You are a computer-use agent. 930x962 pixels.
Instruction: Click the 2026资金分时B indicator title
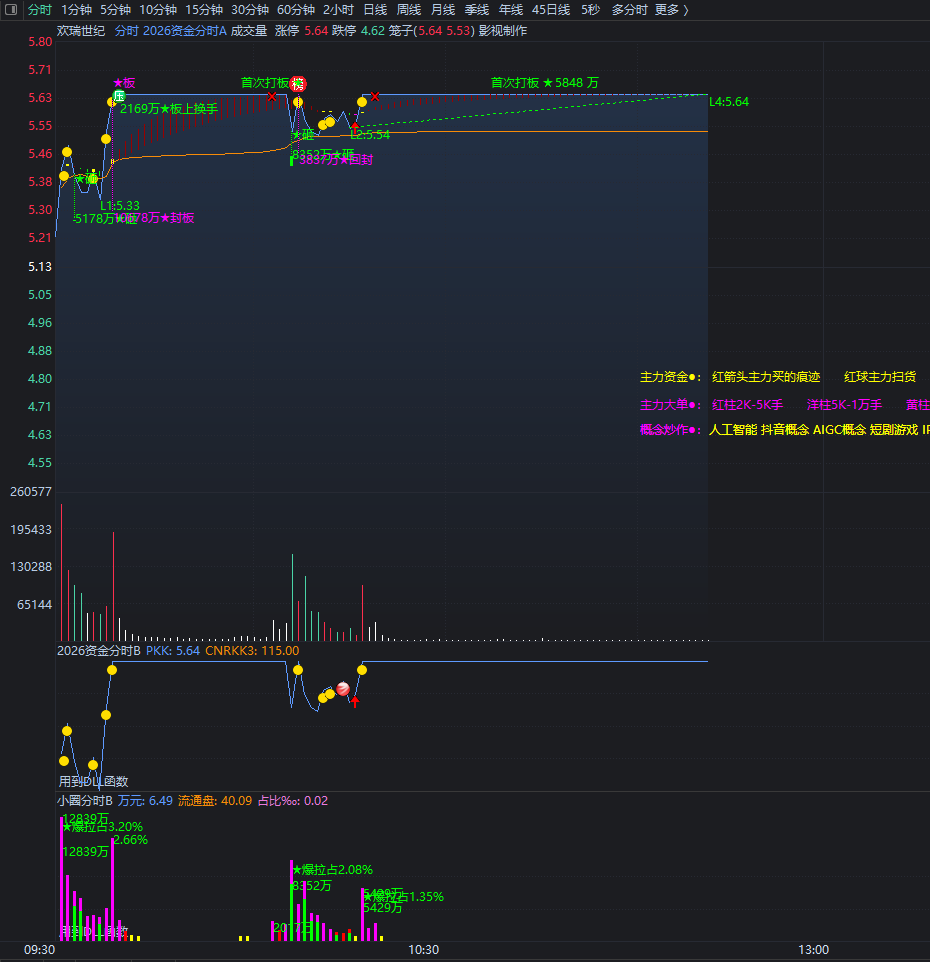[x=99, y=650]
